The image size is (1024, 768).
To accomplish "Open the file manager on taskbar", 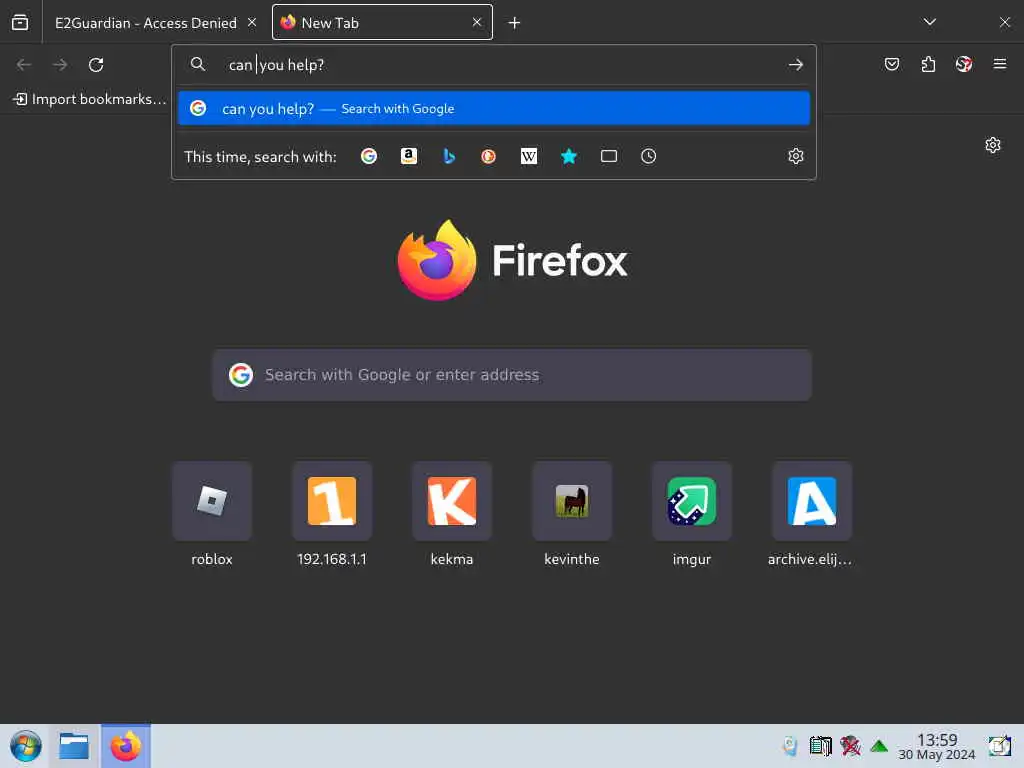I will pos(74,746).
